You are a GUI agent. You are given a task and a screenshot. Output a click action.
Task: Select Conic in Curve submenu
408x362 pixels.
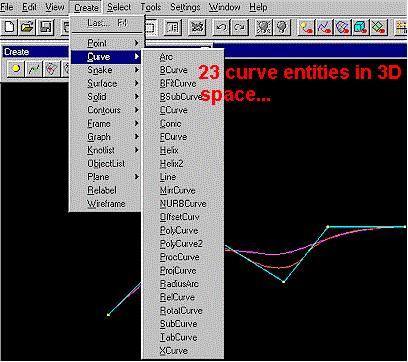183,123
